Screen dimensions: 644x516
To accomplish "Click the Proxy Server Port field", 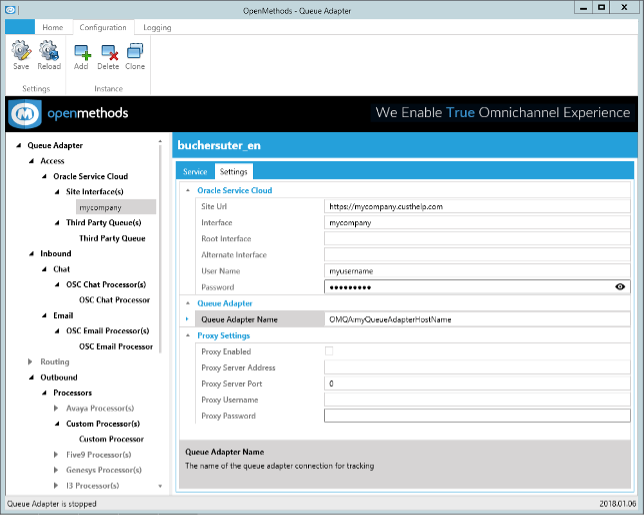I will pyautogui.click(x=477, y=384).
